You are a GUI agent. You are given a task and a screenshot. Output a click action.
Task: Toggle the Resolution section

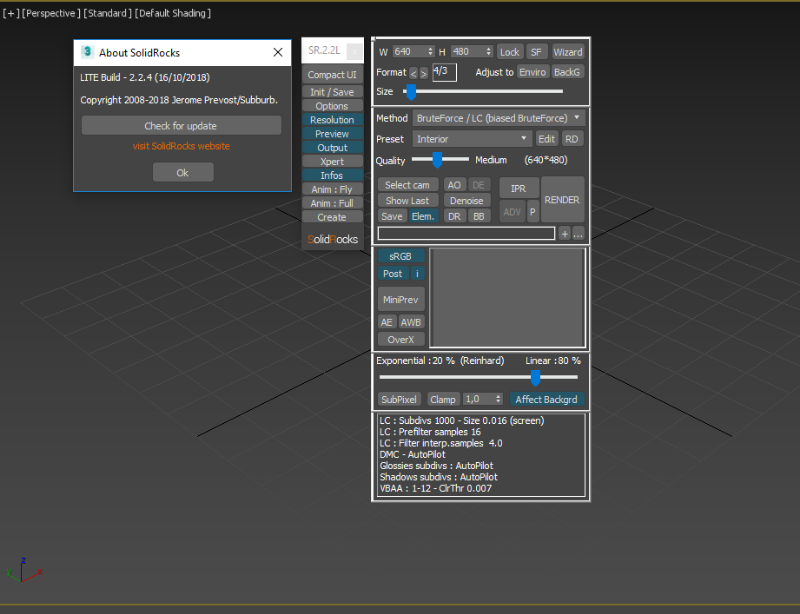332,119
